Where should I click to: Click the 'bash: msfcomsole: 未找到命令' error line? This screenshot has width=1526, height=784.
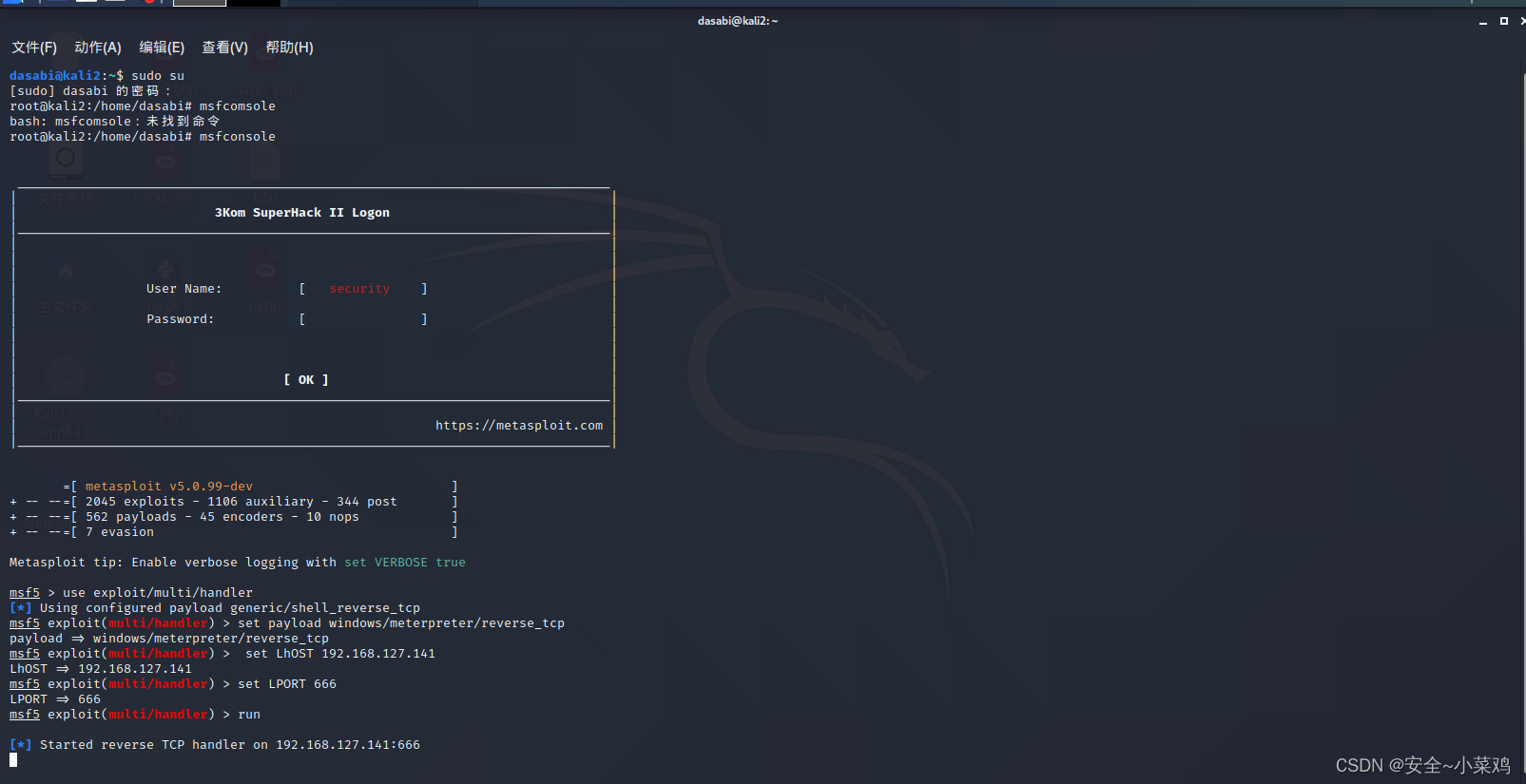click(x=114, y=122)
